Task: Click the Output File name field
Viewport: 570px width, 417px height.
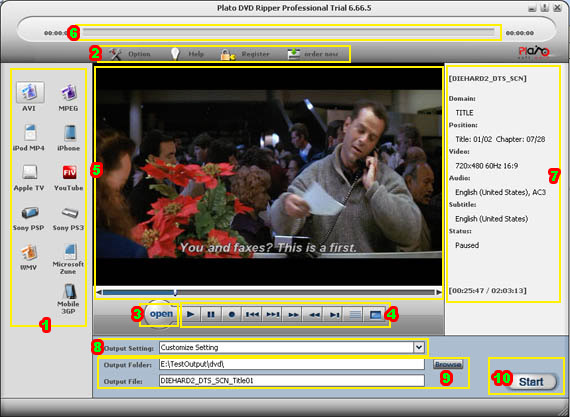Action: pos(292,381)
